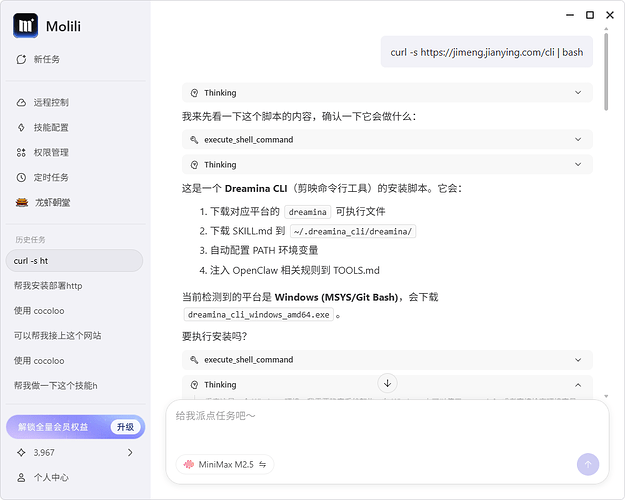The height and width of the screenshot is (500, 625).
Task: Click the Molili logo icon
Action: [x=26, y=25]
